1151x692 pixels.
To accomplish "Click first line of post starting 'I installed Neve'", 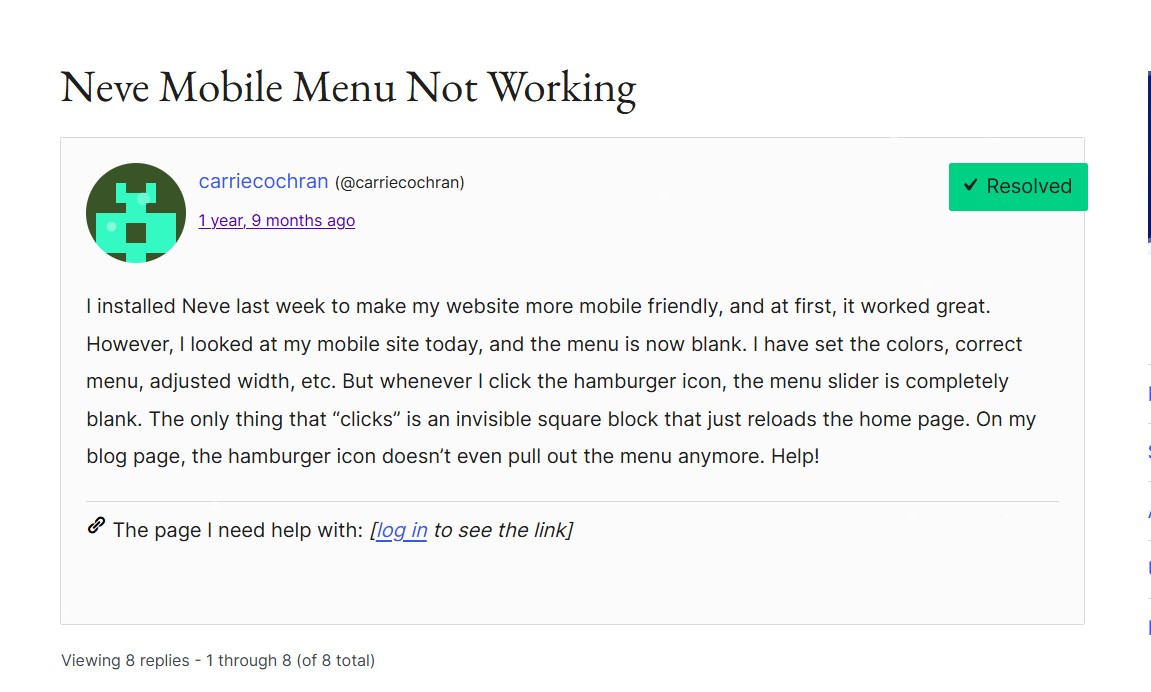I will 538,306.
